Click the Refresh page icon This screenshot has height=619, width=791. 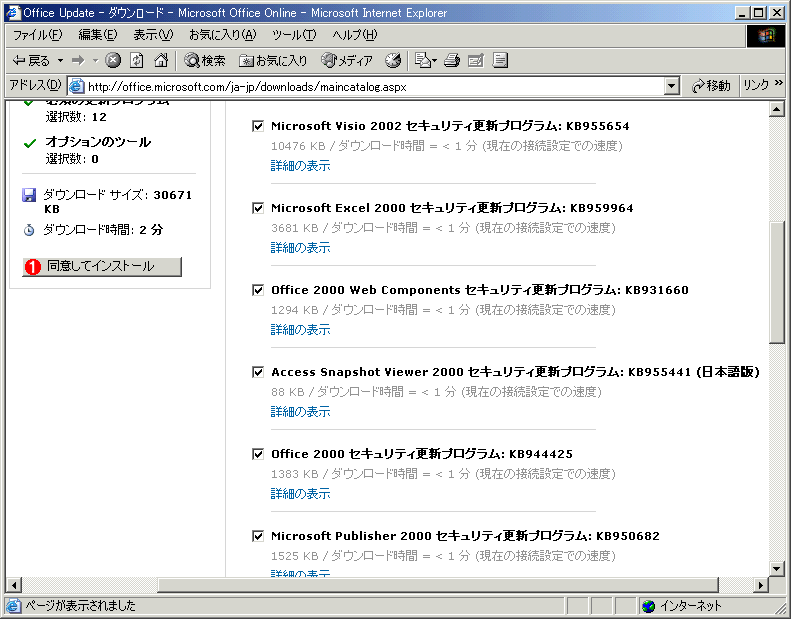[137, 61]
